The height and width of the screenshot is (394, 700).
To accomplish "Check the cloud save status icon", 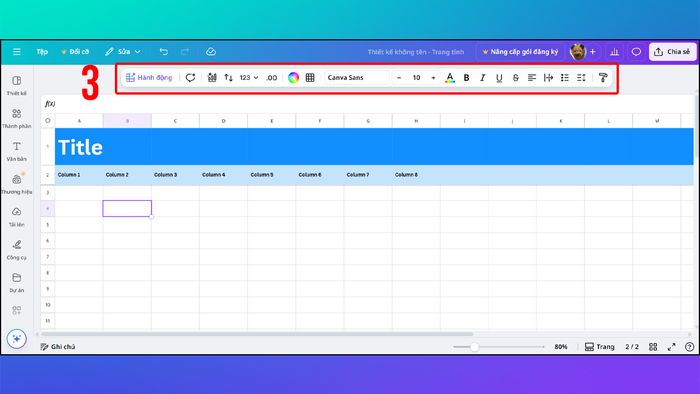I will click(211, 52).
